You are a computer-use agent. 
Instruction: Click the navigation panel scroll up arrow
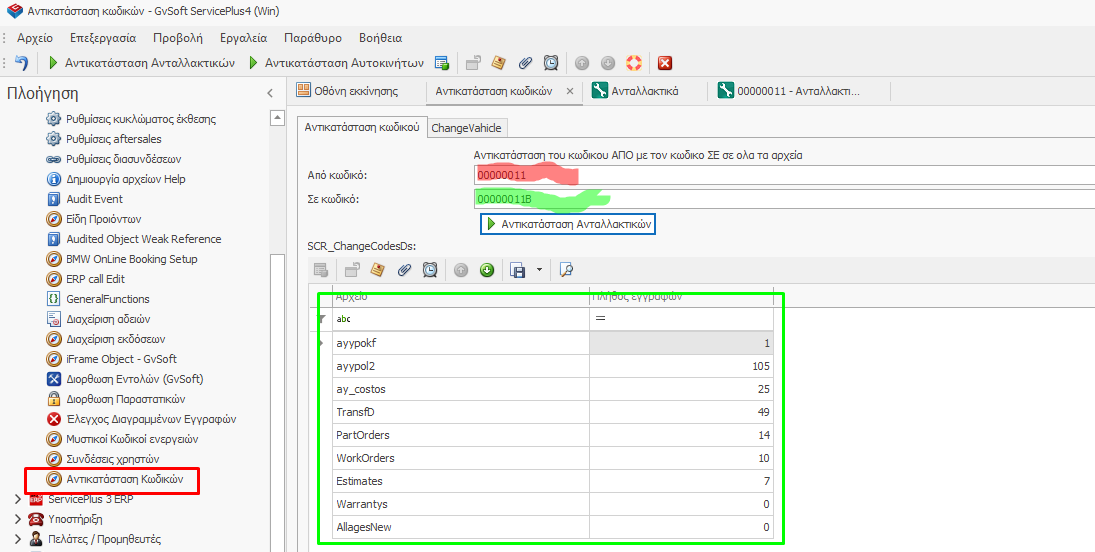pos(277,118)
